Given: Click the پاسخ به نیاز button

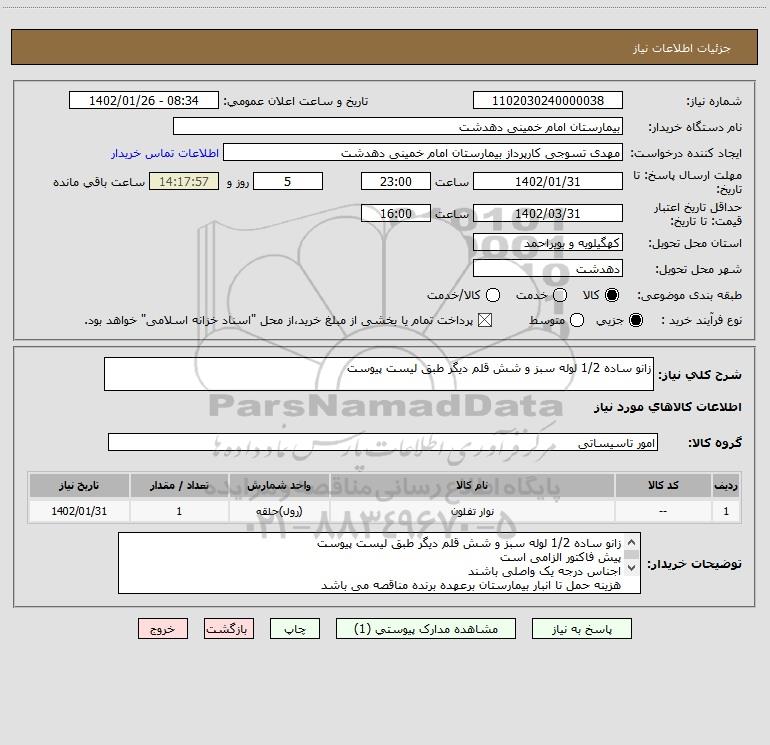Looking at the screenshot, I should point(581,629).
